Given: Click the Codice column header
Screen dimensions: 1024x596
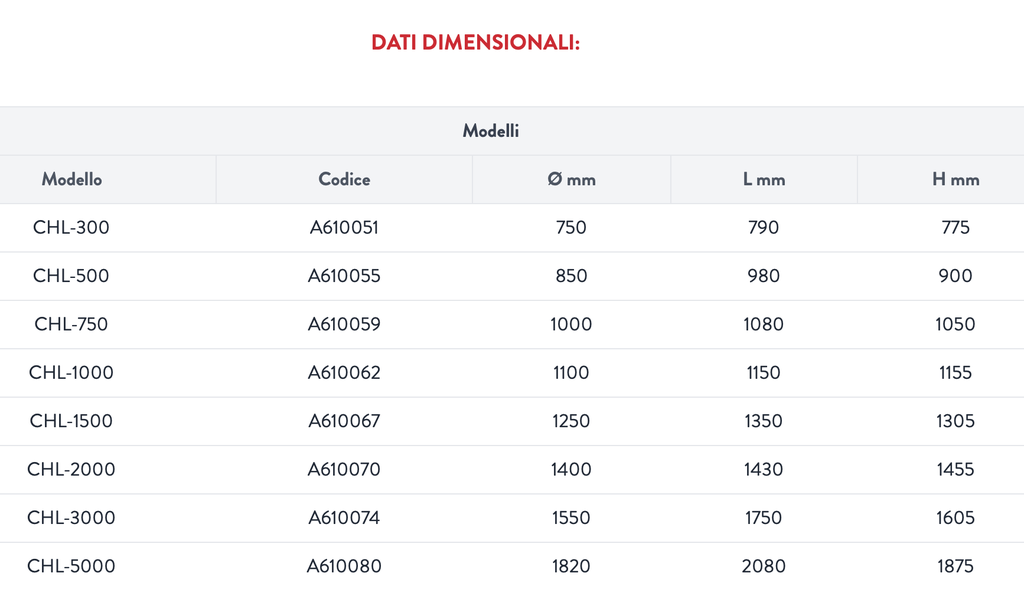Looking at the screenshot, I should [x=344, y=179].
